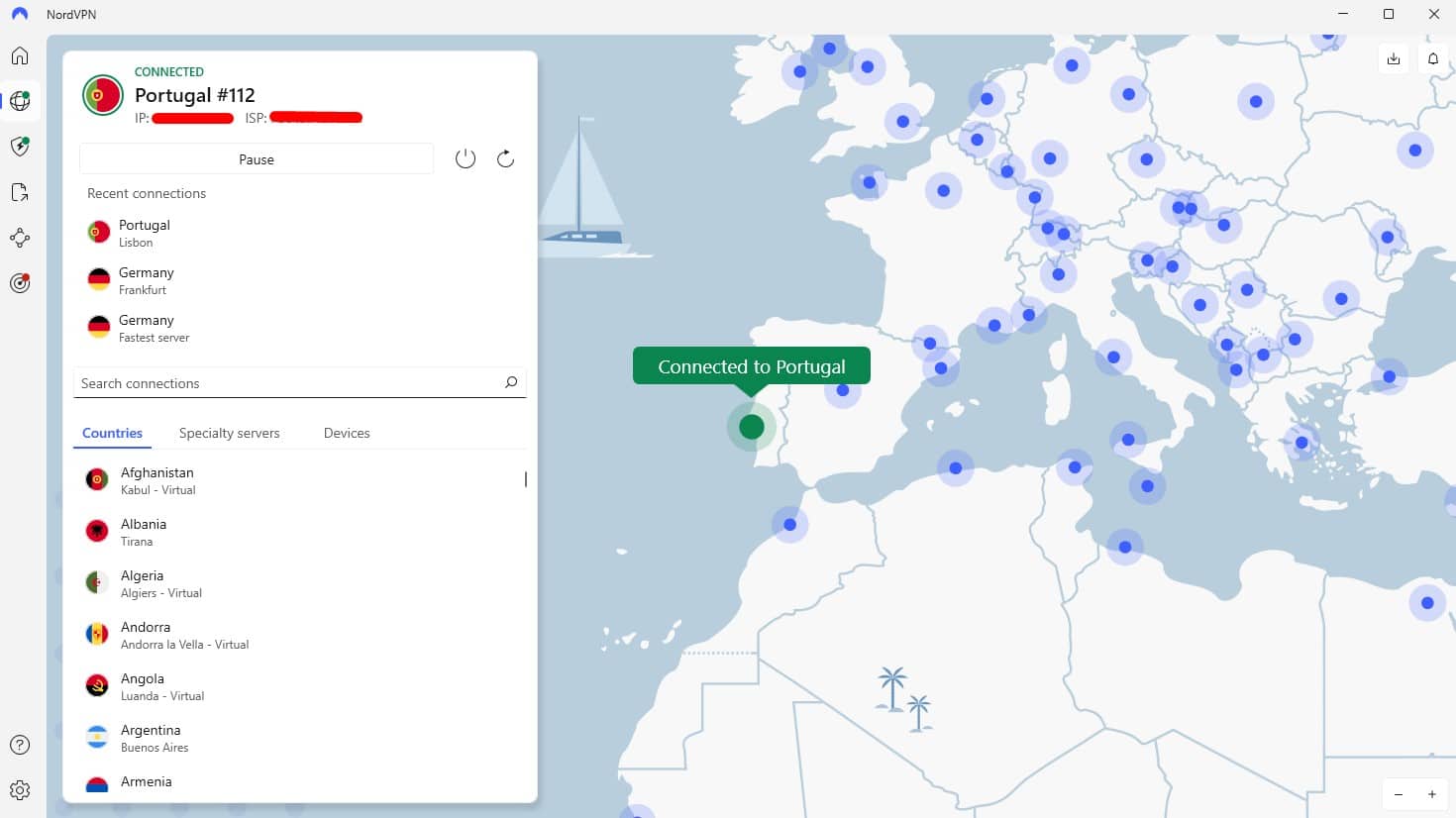Click the Recent connections heading
This screenshot has height=818, width=1456.
147,193
